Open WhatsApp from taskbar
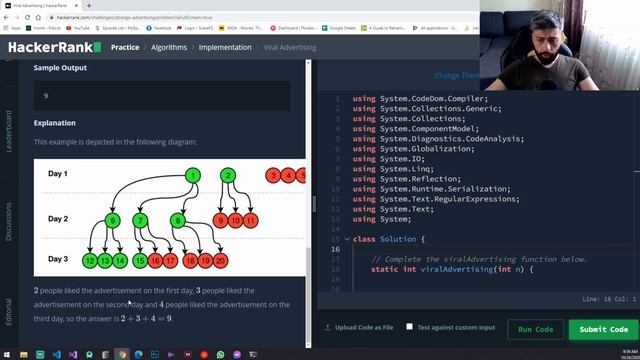 220,355
